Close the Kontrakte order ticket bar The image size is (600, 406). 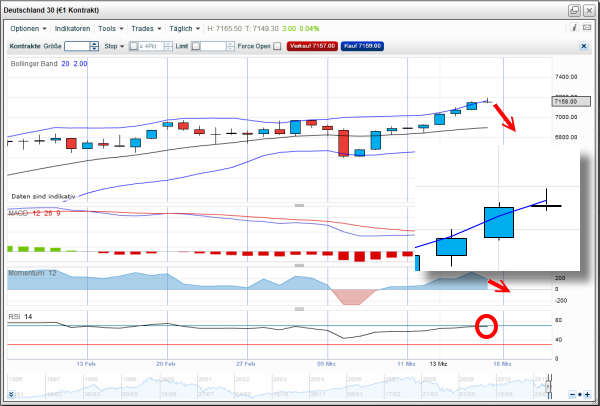click(584, 46)
